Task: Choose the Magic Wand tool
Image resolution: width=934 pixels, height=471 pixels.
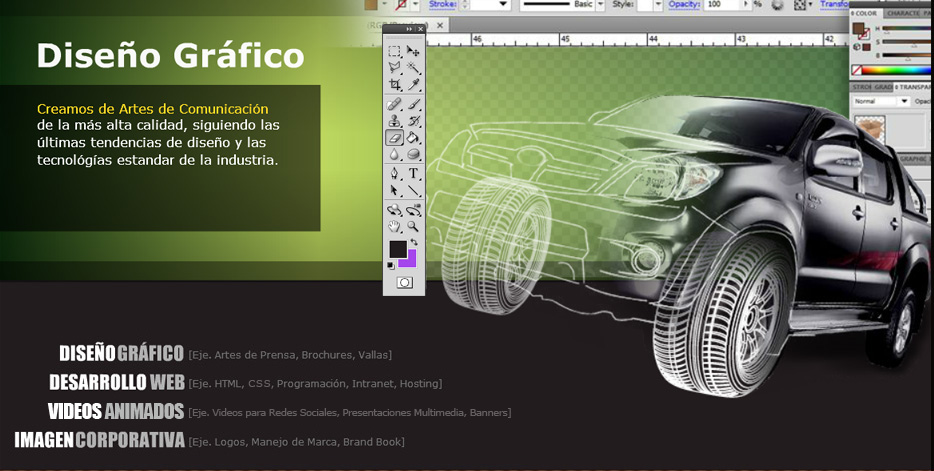Action: (x=413, y=68)
